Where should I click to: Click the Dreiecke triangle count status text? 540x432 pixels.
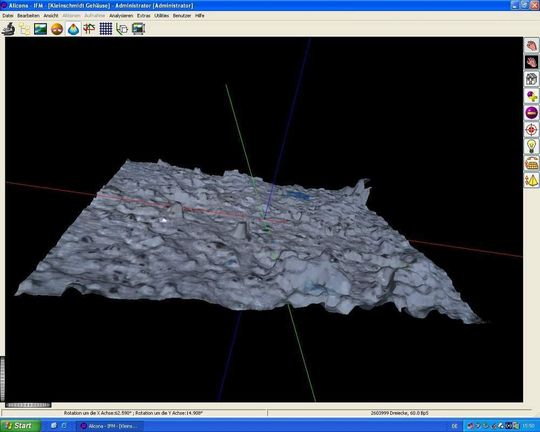coord(399,413)
